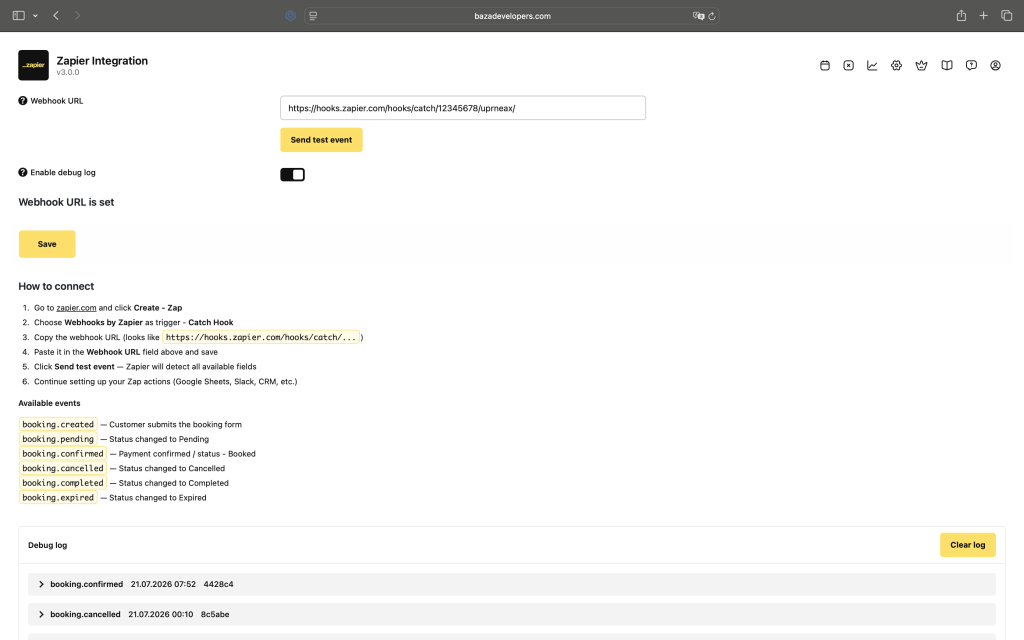Click the booking.expired event code
Screen dimensions: 1024x640
[x=58, y=498]
